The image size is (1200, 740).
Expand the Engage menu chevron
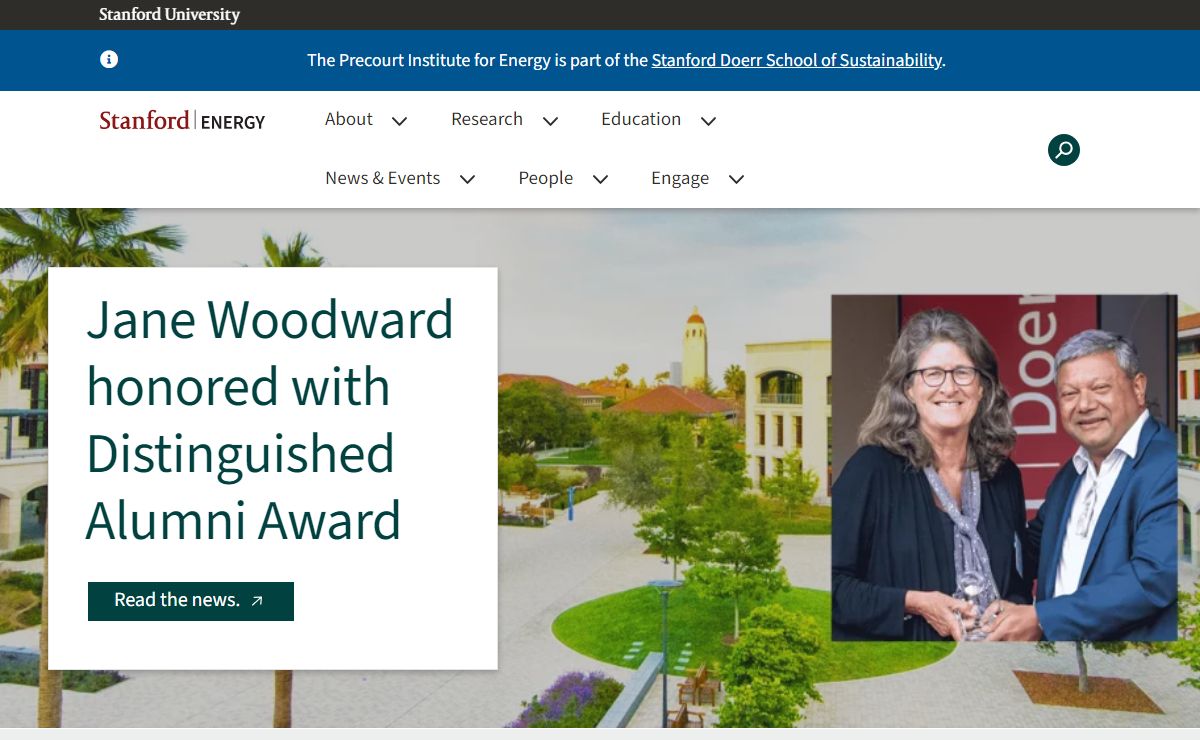(736, 180)
